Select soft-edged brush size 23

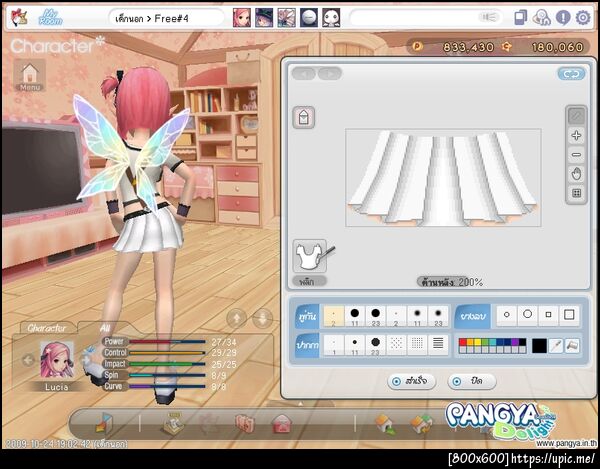pos(439,316)
